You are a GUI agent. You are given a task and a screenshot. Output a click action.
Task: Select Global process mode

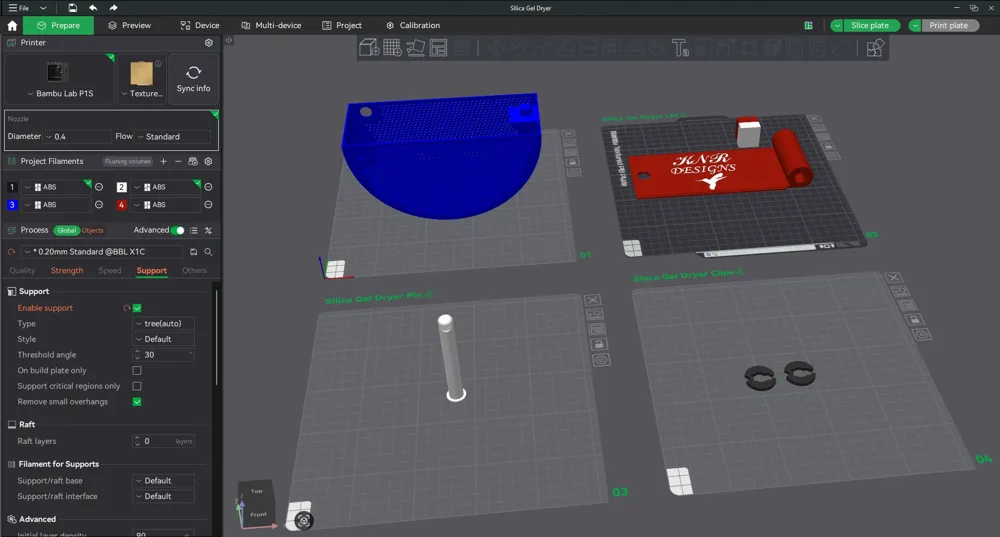[x=66, y=230]
